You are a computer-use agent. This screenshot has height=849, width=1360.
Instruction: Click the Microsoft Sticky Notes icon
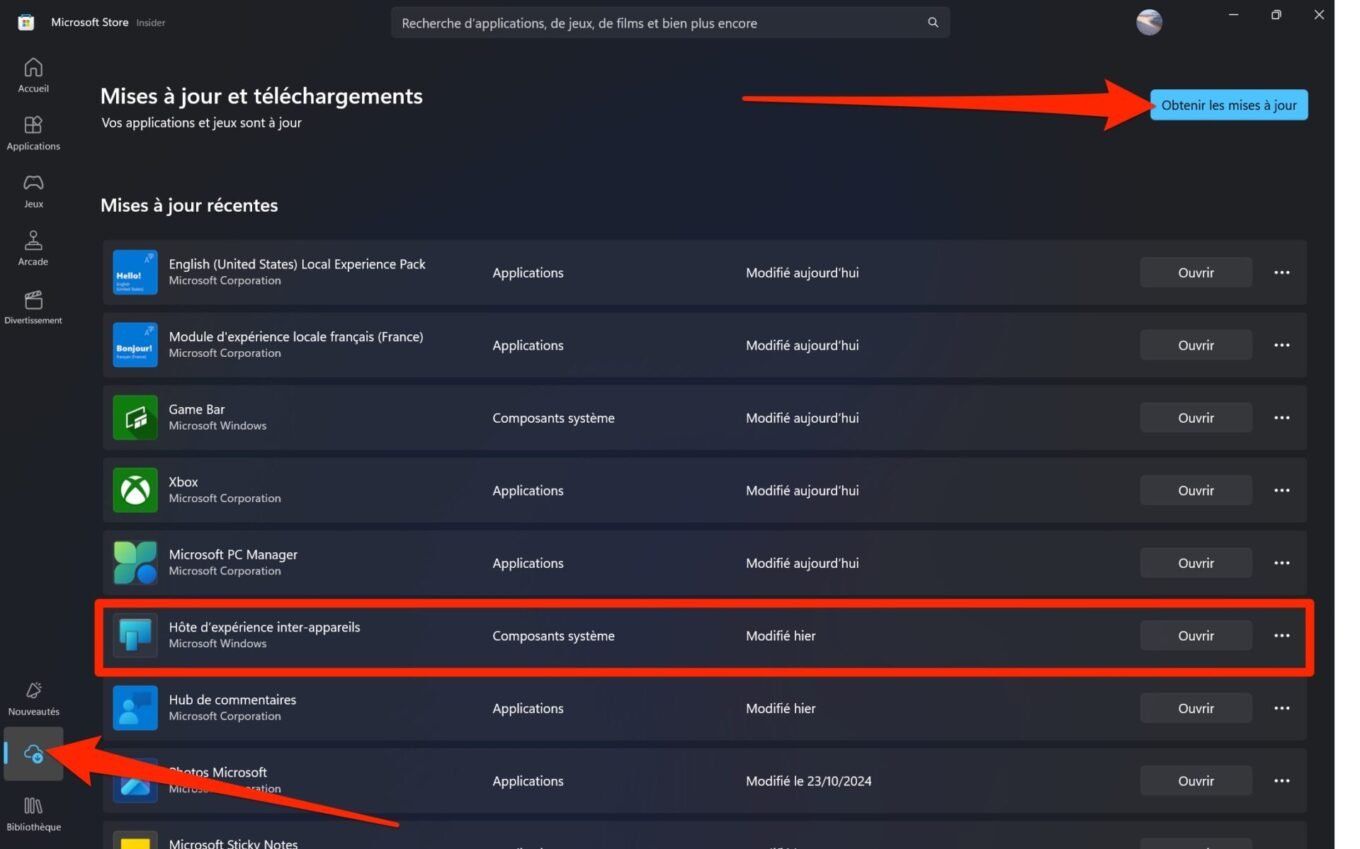click(135, 841)
